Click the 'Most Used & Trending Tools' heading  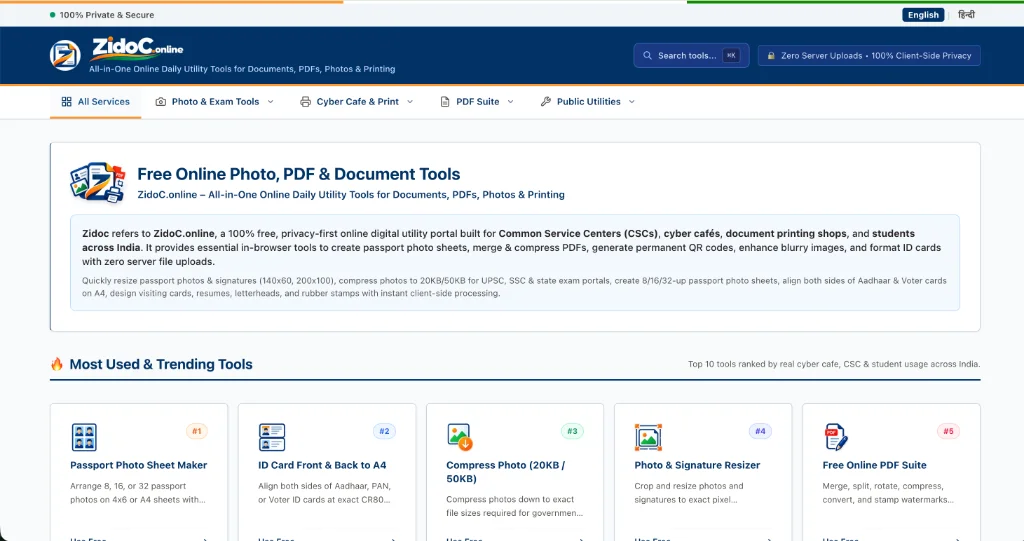(161, 364)
